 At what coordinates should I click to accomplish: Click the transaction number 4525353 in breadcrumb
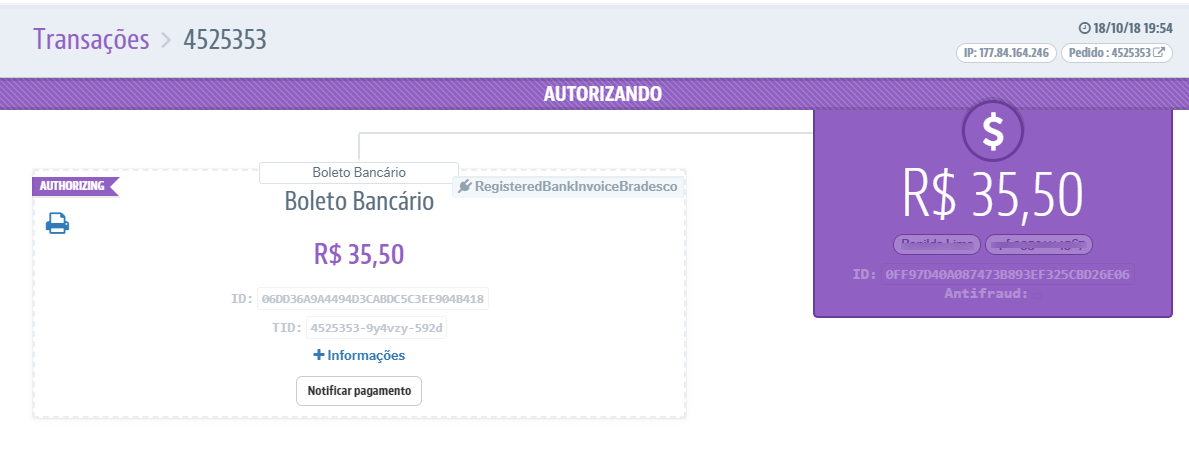(225, 39)
